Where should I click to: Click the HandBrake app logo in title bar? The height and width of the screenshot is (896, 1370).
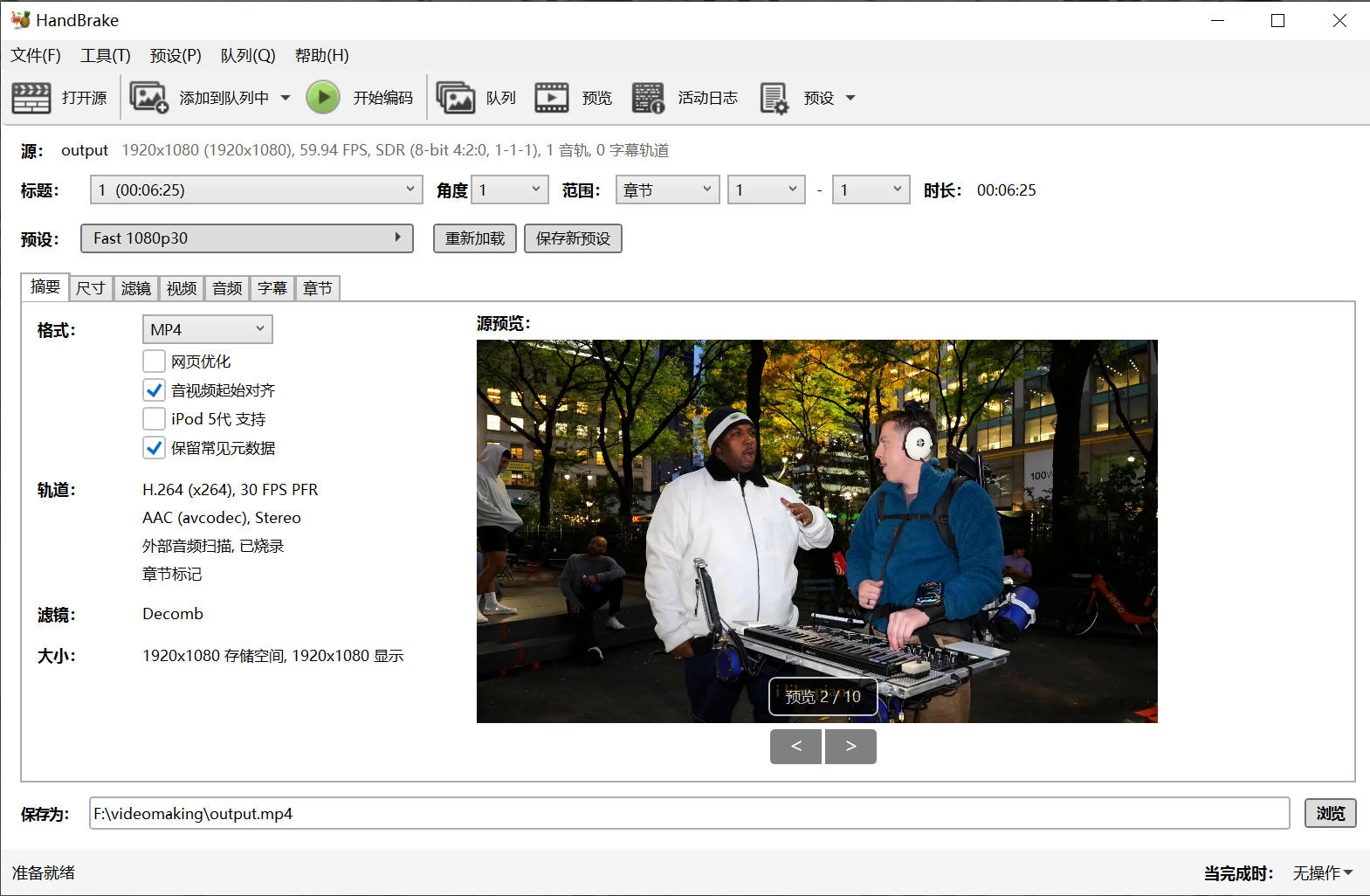(x=20, y=20)
